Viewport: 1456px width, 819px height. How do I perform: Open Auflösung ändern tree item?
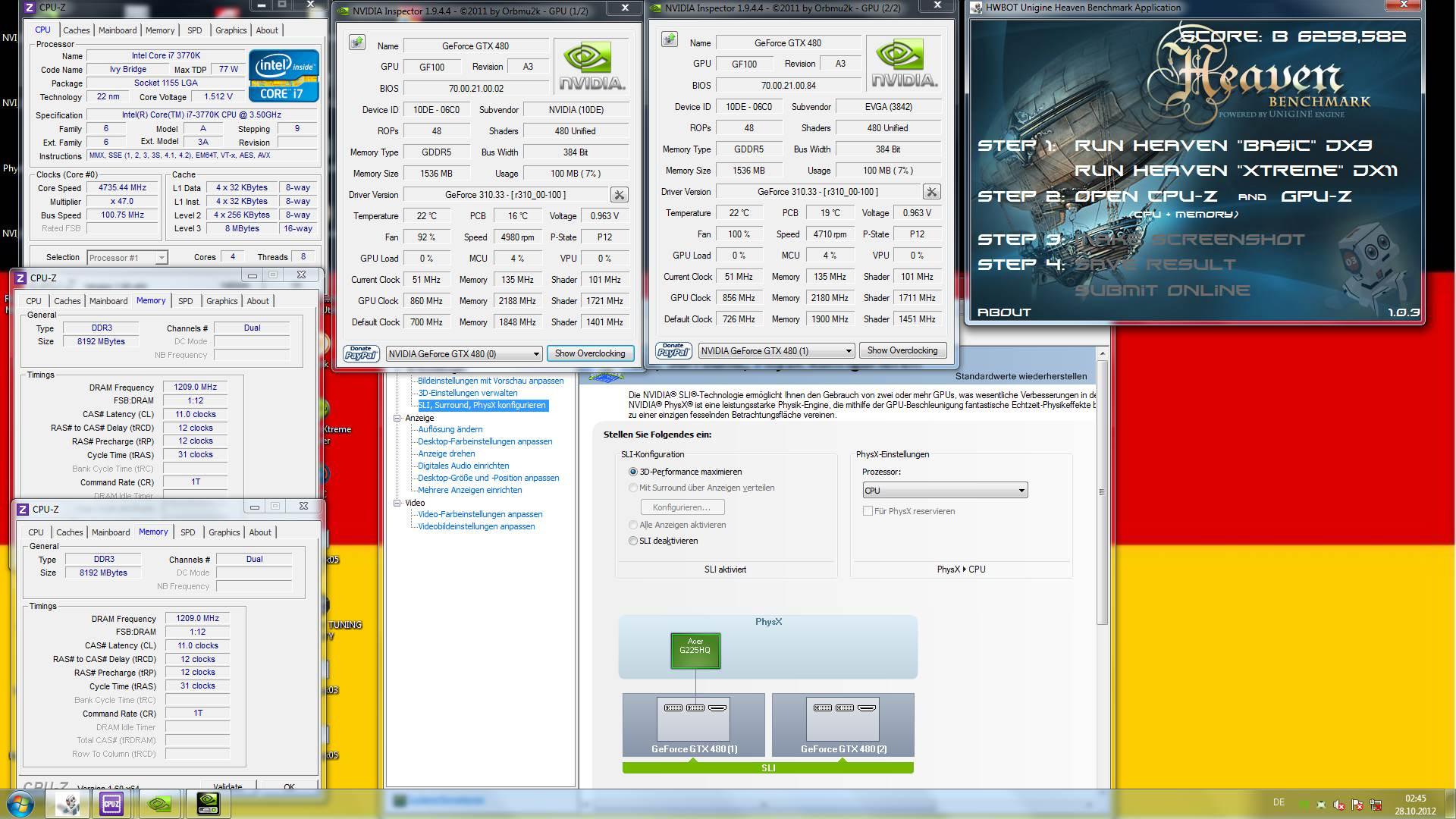coord(450,429)
